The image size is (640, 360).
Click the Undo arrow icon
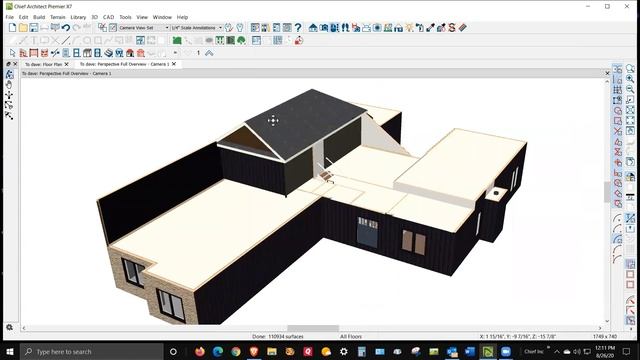coord(66,28)
